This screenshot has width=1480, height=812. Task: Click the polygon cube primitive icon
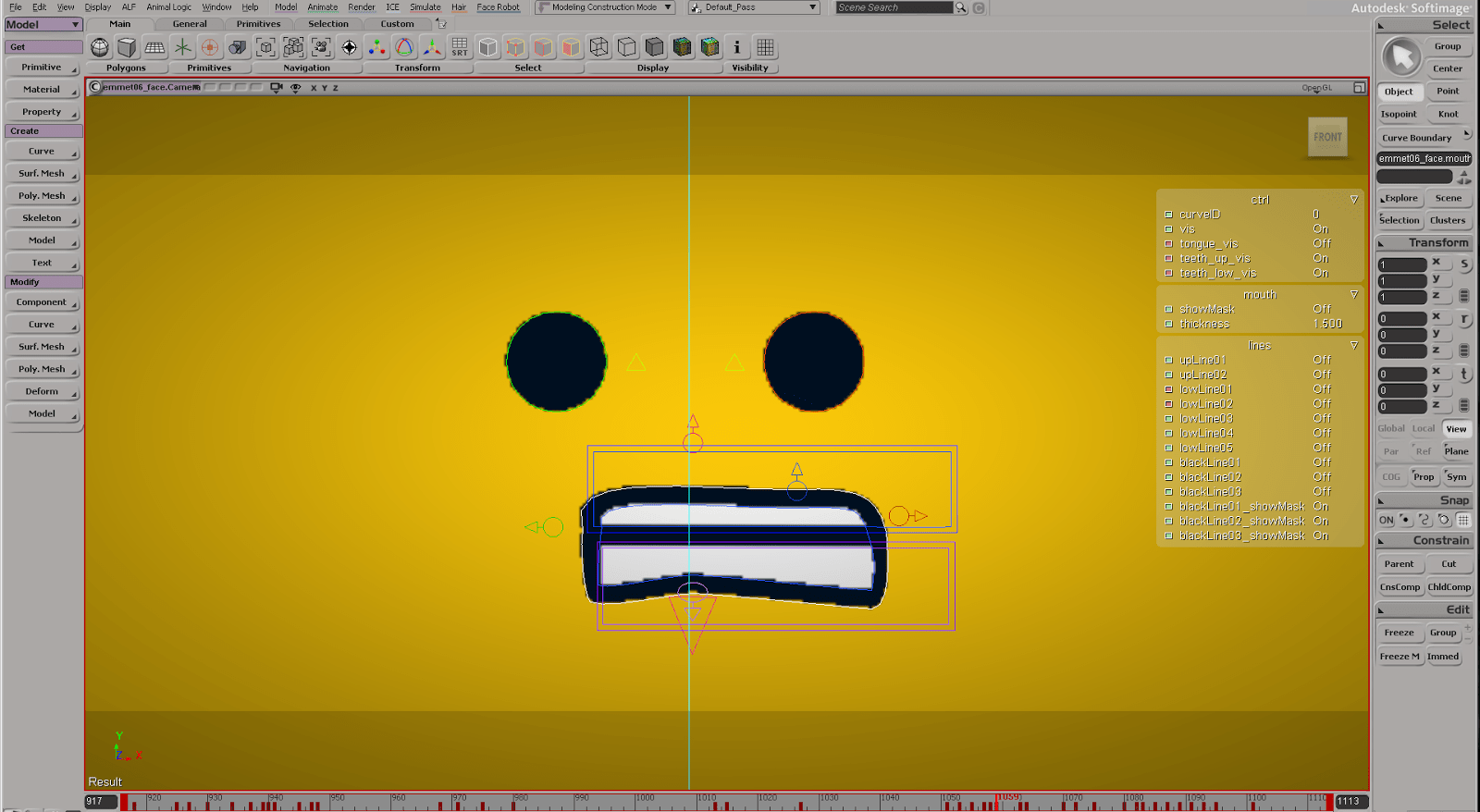[x=128, y=47]
